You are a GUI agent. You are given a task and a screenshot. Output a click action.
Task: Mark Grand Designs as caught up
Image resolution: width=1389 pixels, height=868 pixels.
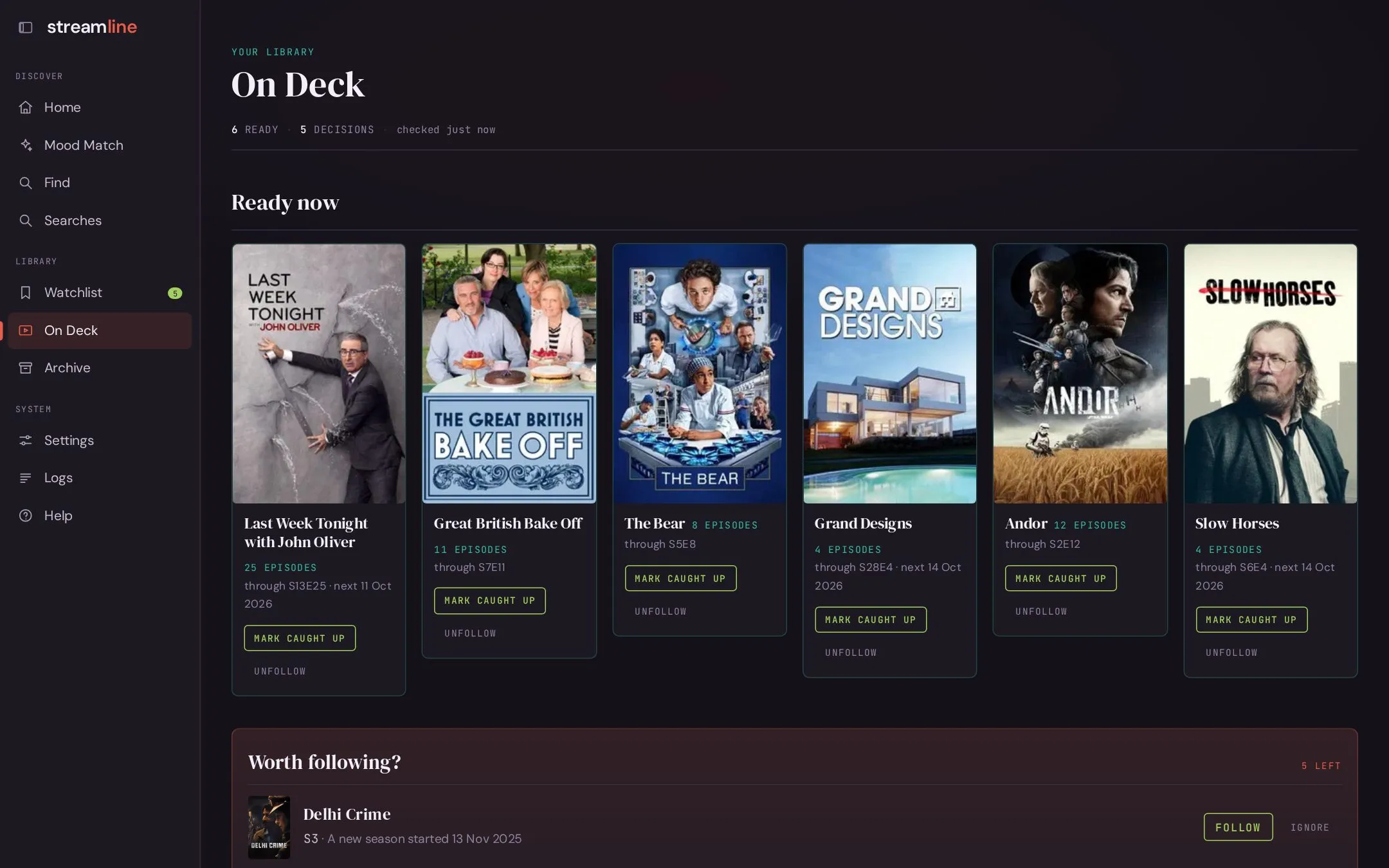(871, 620)
